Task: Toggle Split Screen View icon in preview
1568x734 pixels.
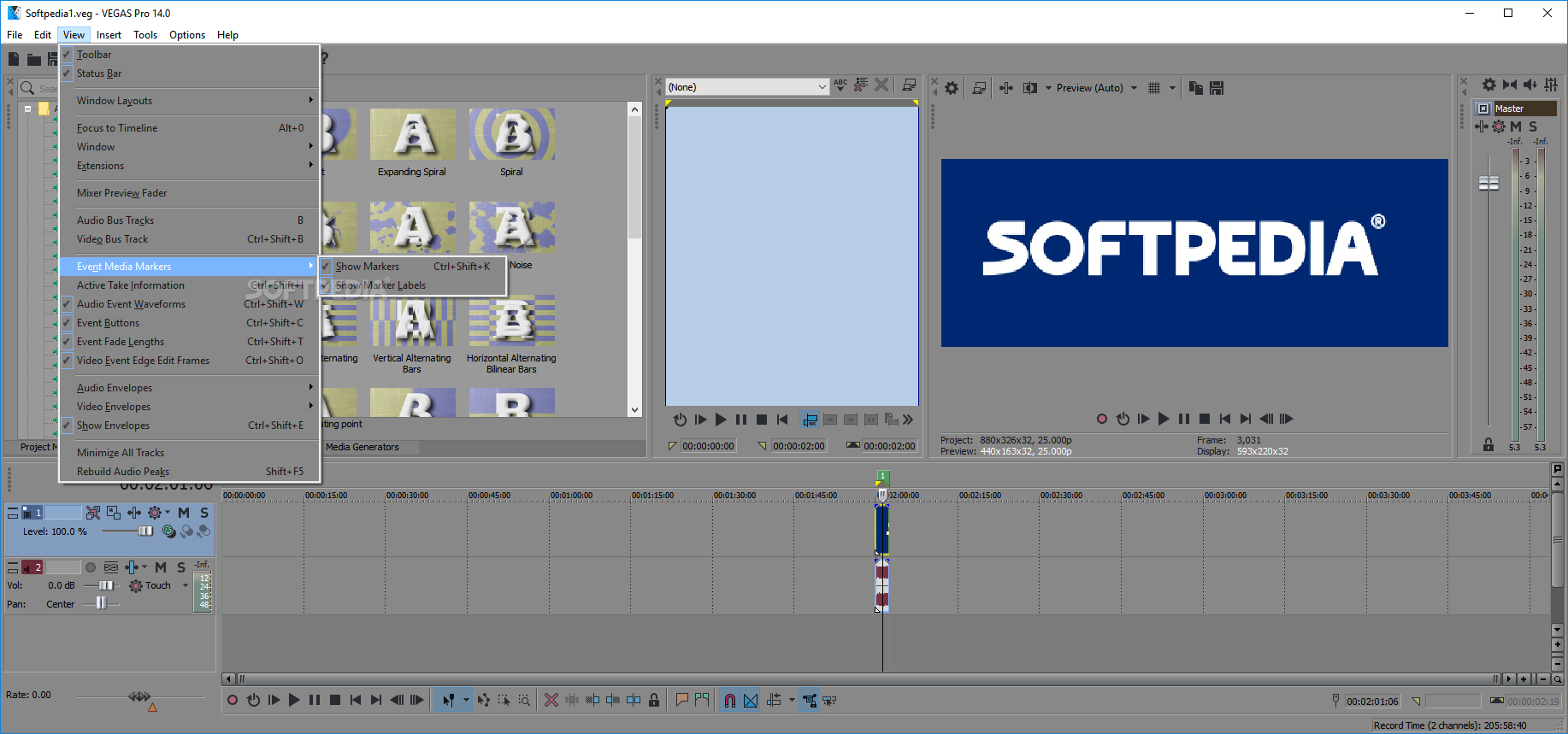Action: (x=1030, y=88)
